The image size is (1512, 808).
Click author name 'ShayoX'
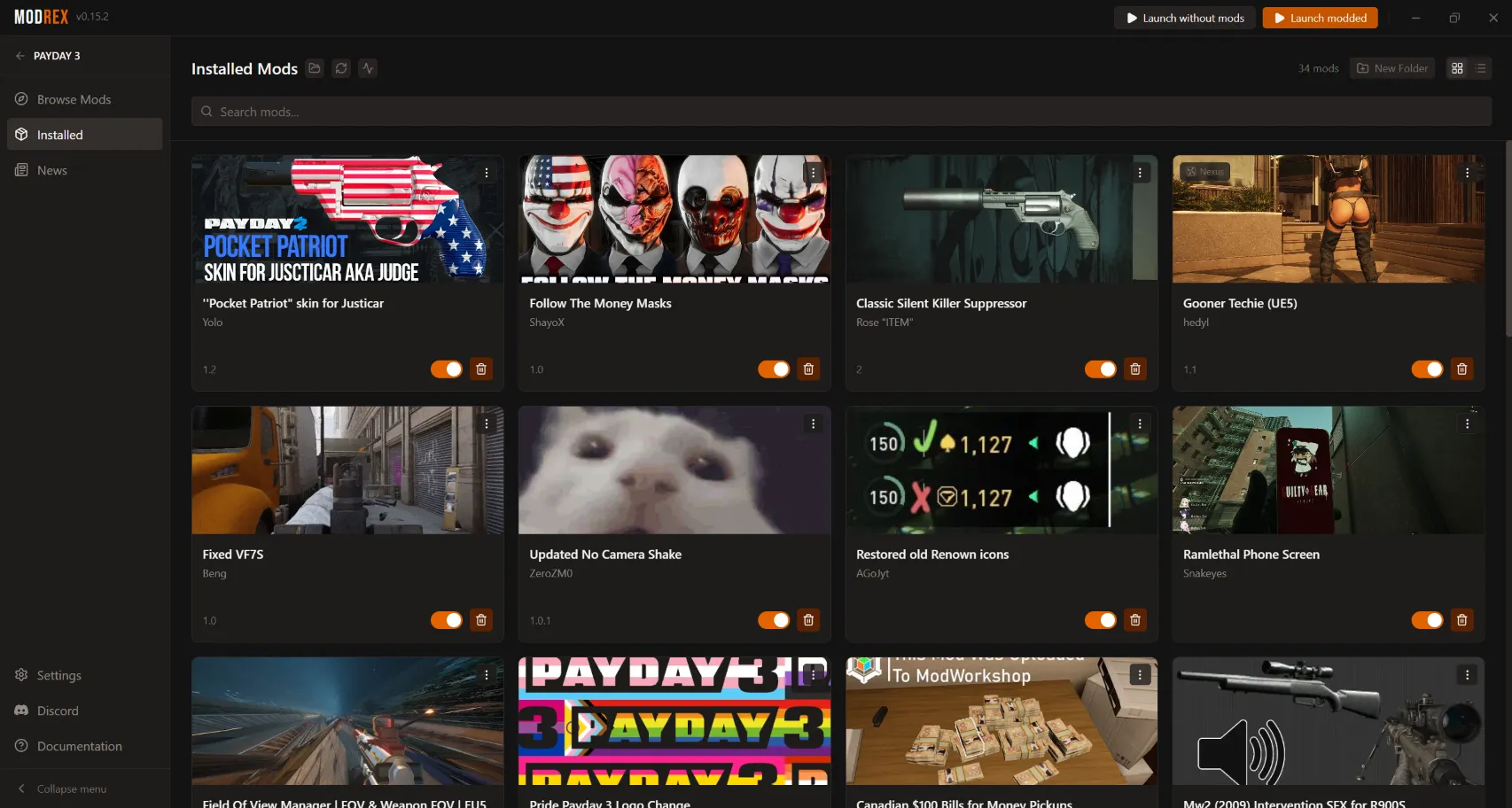pyautogui.click(x=547, y=322)
